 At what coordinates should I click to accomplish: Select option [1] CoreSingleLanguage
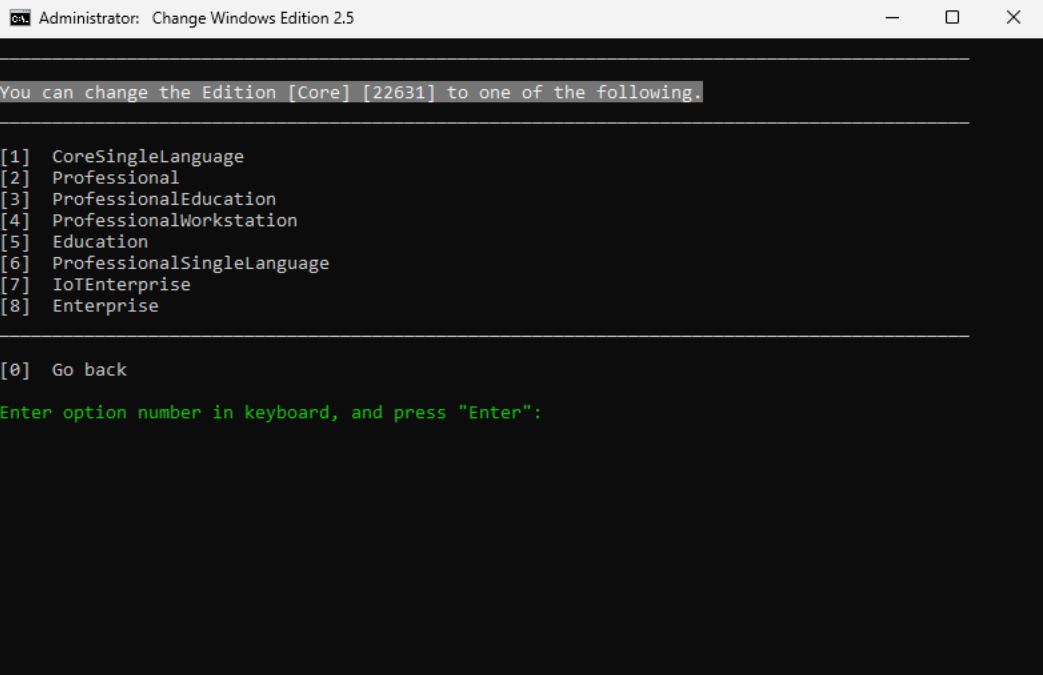click(123, 156)
